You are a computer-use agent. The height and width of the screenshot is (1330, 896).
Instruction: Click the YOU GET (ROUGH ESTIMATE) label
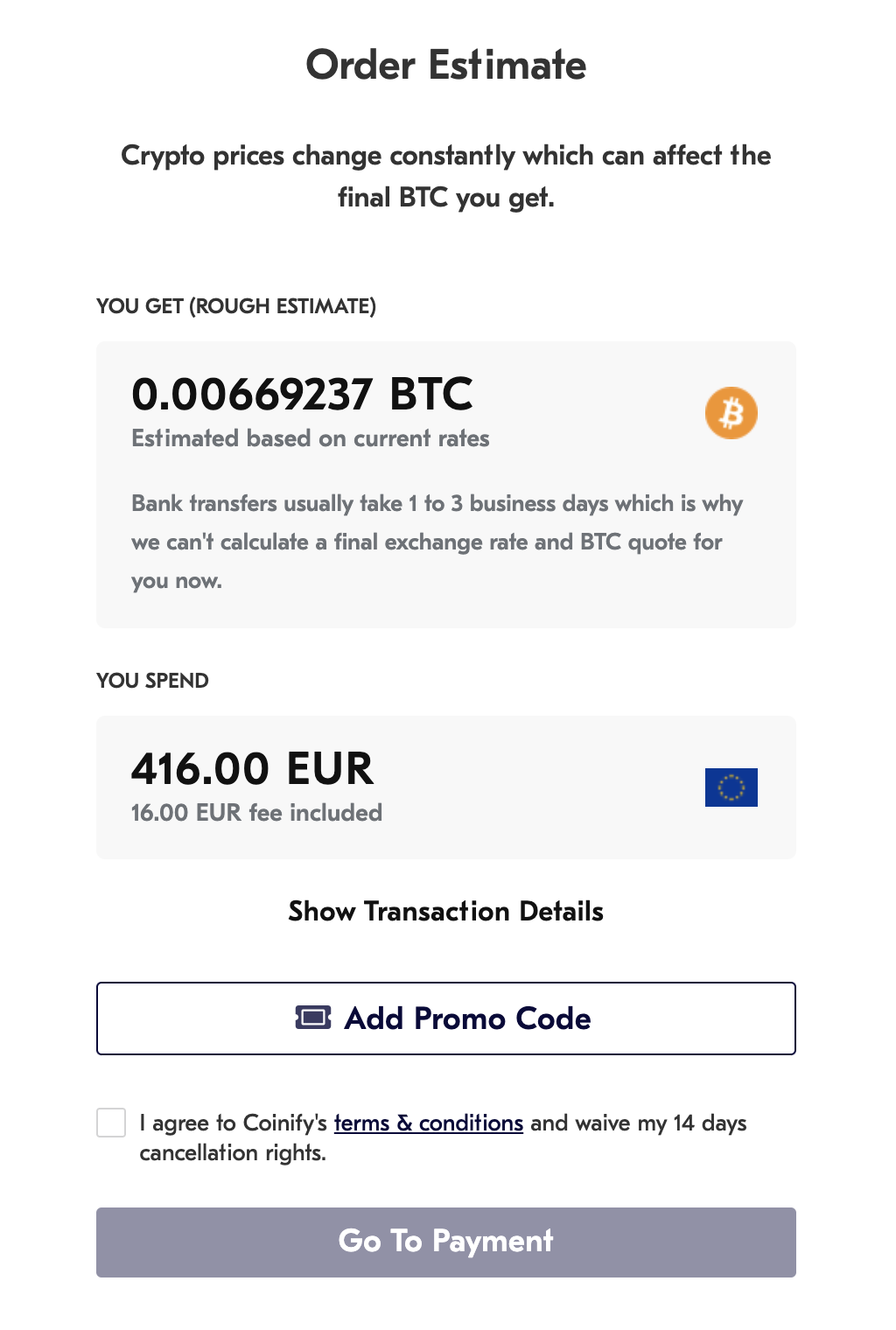pyautogui.click(x=236, y=306)
